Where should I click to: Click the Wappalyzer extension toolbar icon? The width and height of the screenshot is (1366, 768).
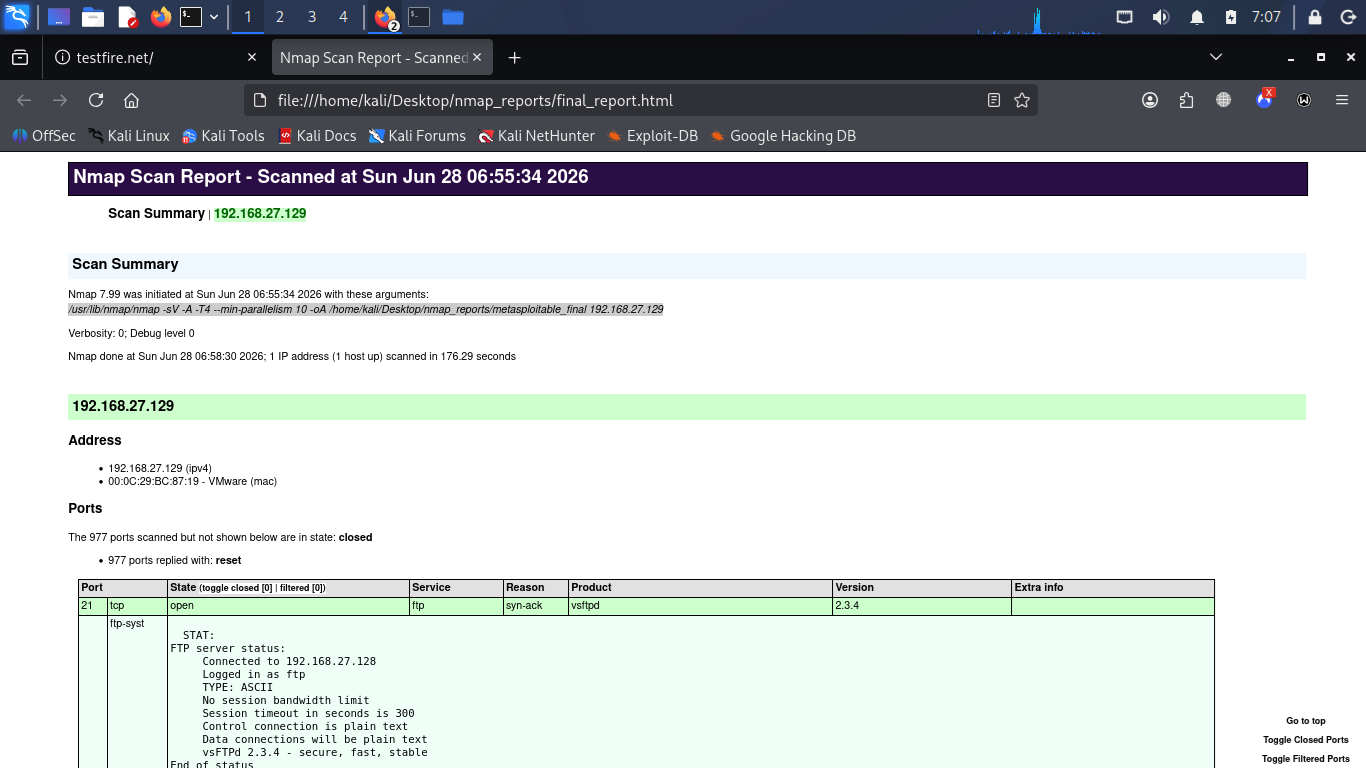tap(1304, 100)
